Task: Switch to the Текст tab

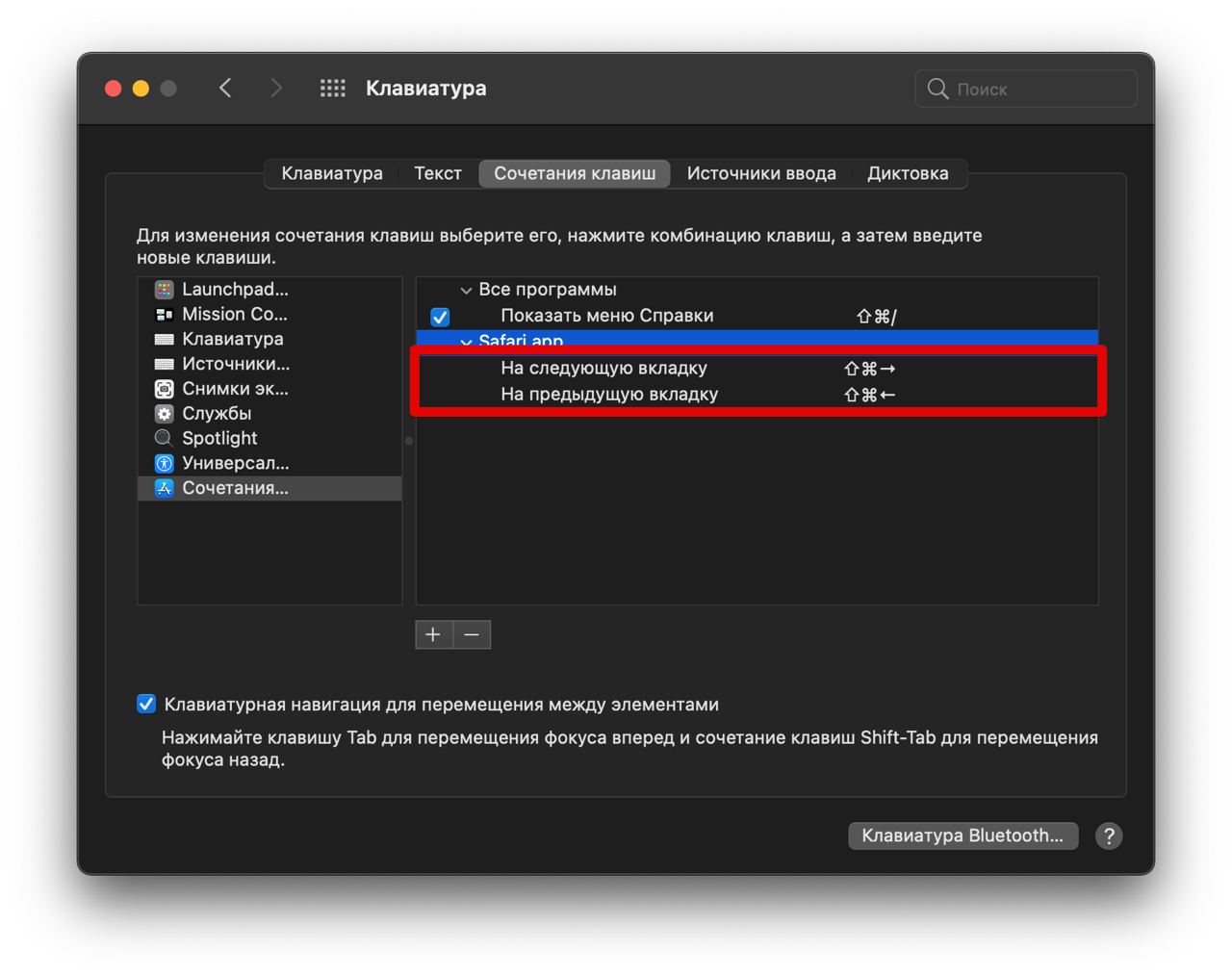Action: pyautogui.click(x=438, y=173)
